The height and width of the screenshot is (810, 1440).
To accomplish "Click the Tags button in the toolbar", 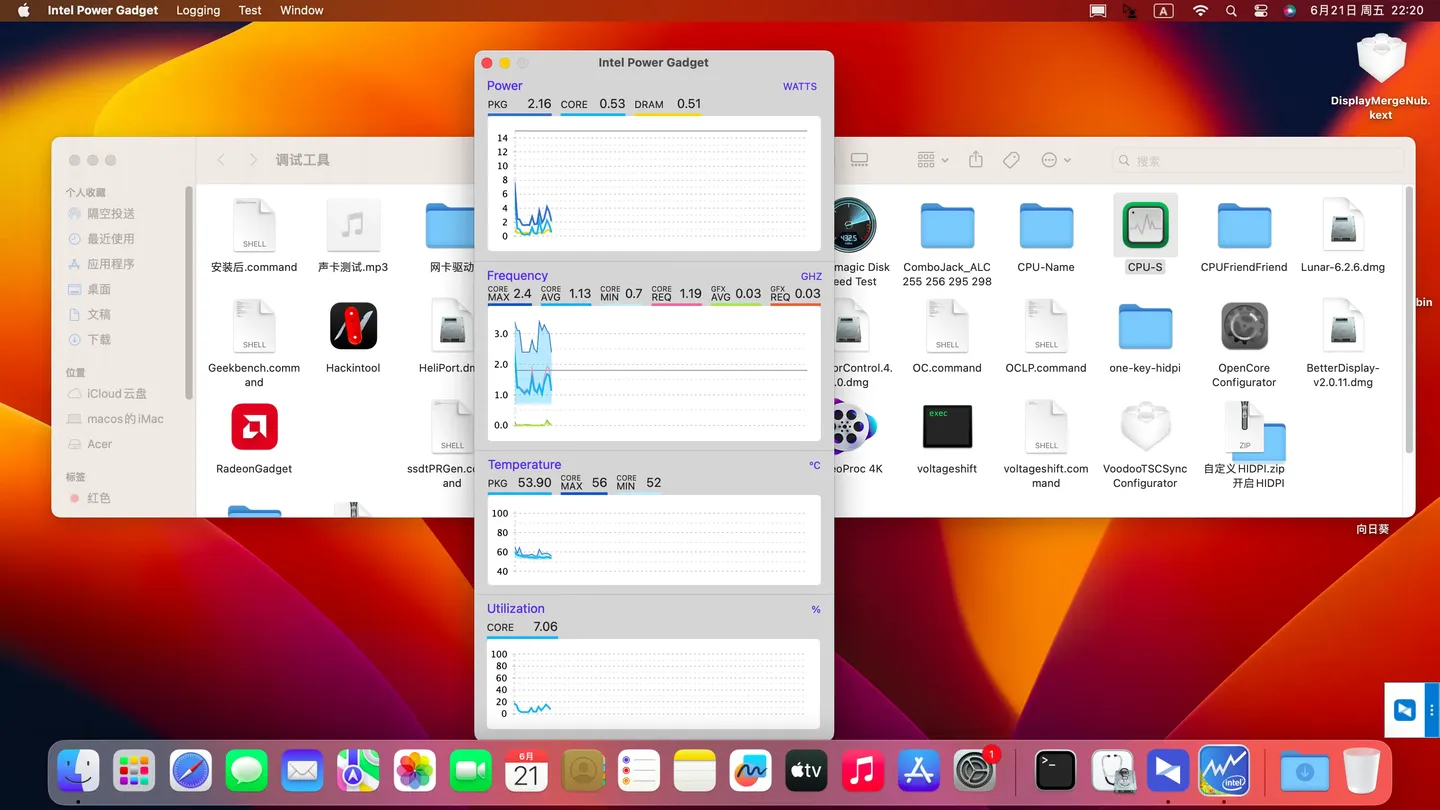I will point(1010,159).
